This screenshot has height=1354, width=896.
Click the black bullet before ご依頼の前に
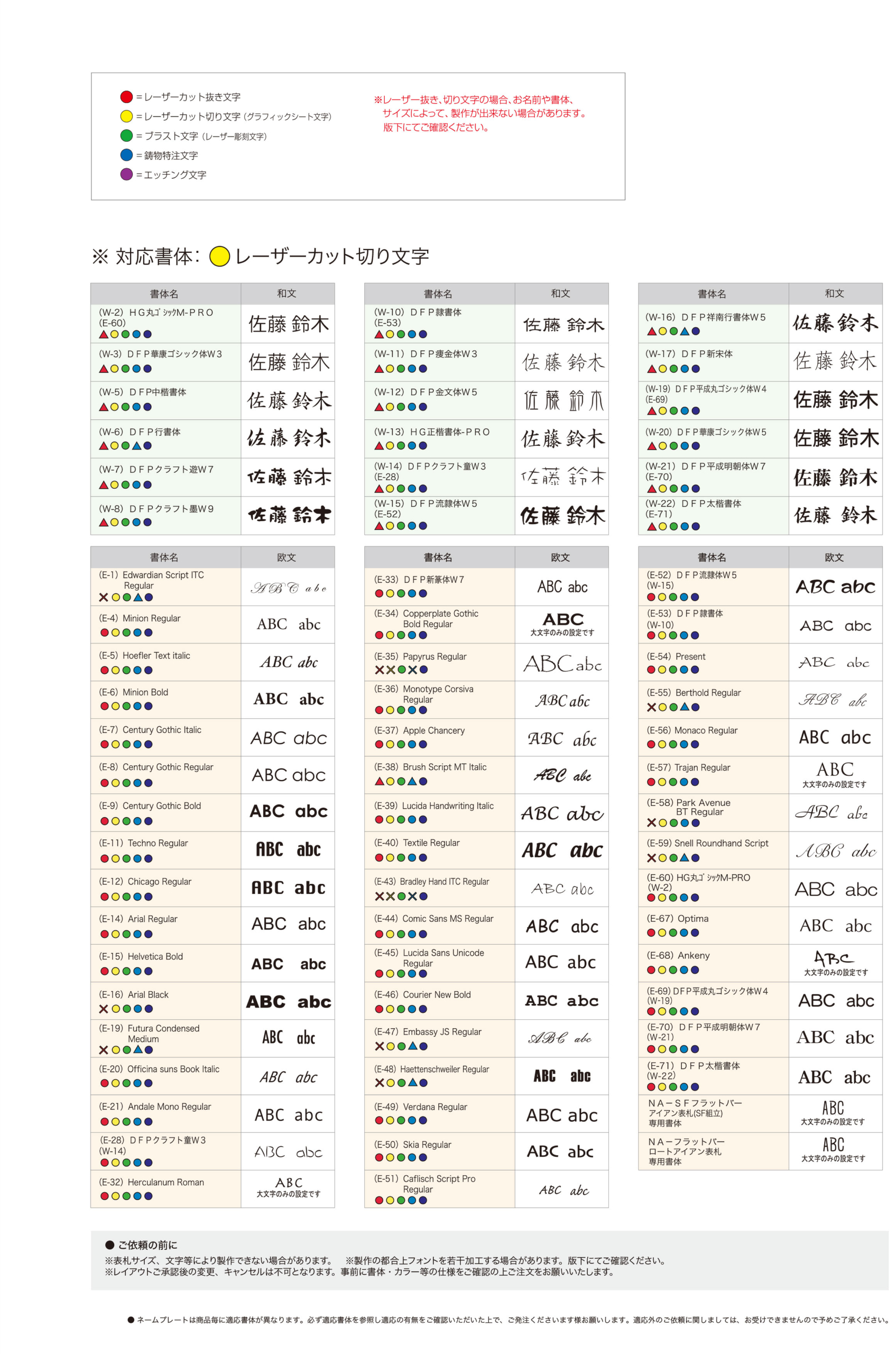110,1245
